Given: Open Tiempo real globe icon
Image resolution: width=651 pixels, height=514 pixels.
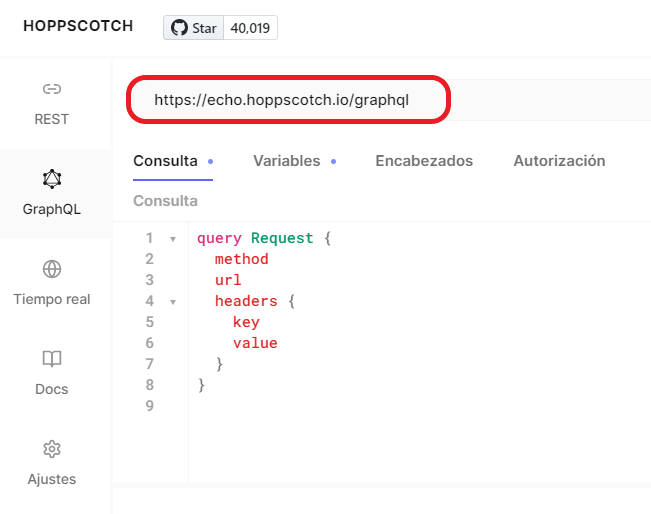Looking at the screenshot, I should tap(52, 269).
